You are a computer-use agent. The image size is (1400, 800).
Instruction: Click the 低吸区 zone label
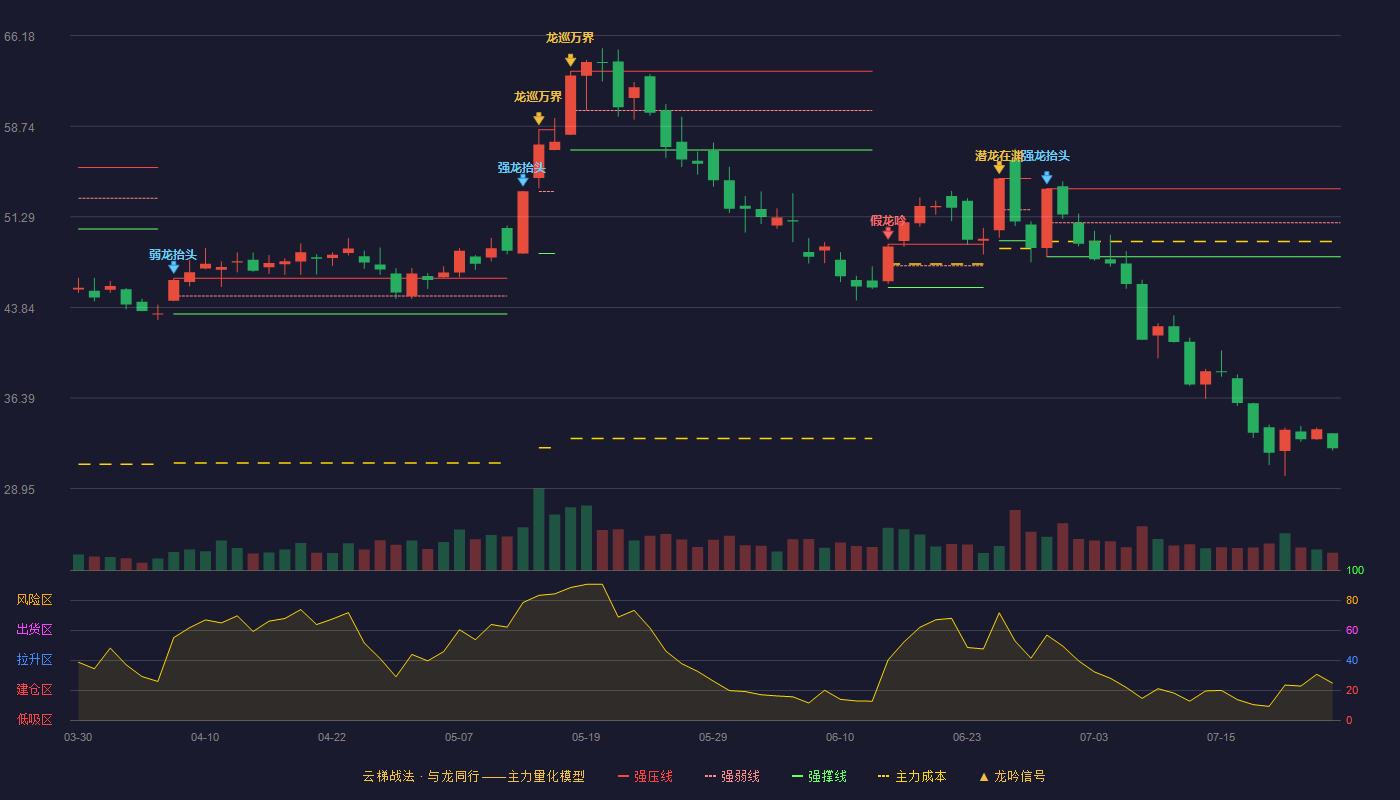(x=34, y=719)
